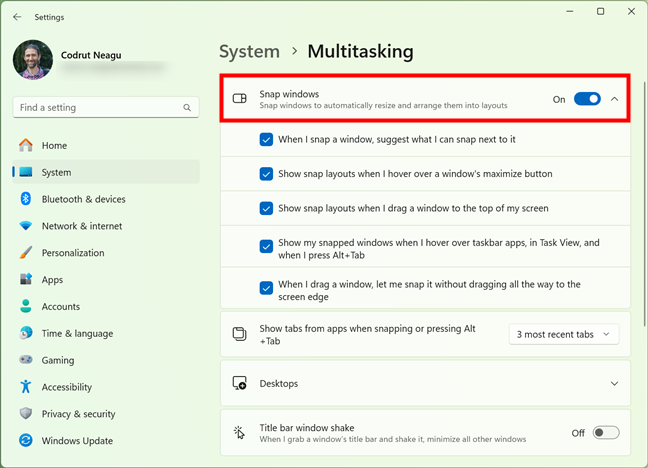This screenshot has height=468, width=648.
Task: Open Personalization settings
Action: (x=106, y=253)
